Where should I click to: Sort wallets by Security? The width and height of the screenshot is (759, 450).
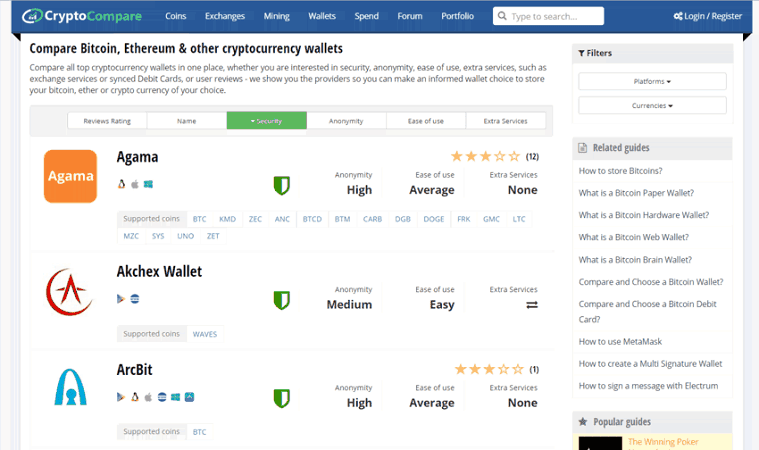(266, 121)
